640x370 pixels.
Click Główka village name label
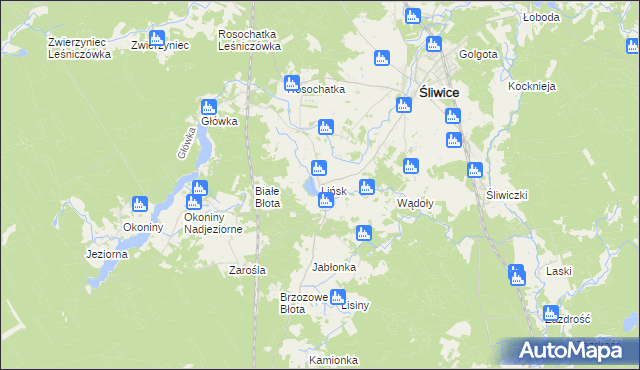click(x=219, y=121)
